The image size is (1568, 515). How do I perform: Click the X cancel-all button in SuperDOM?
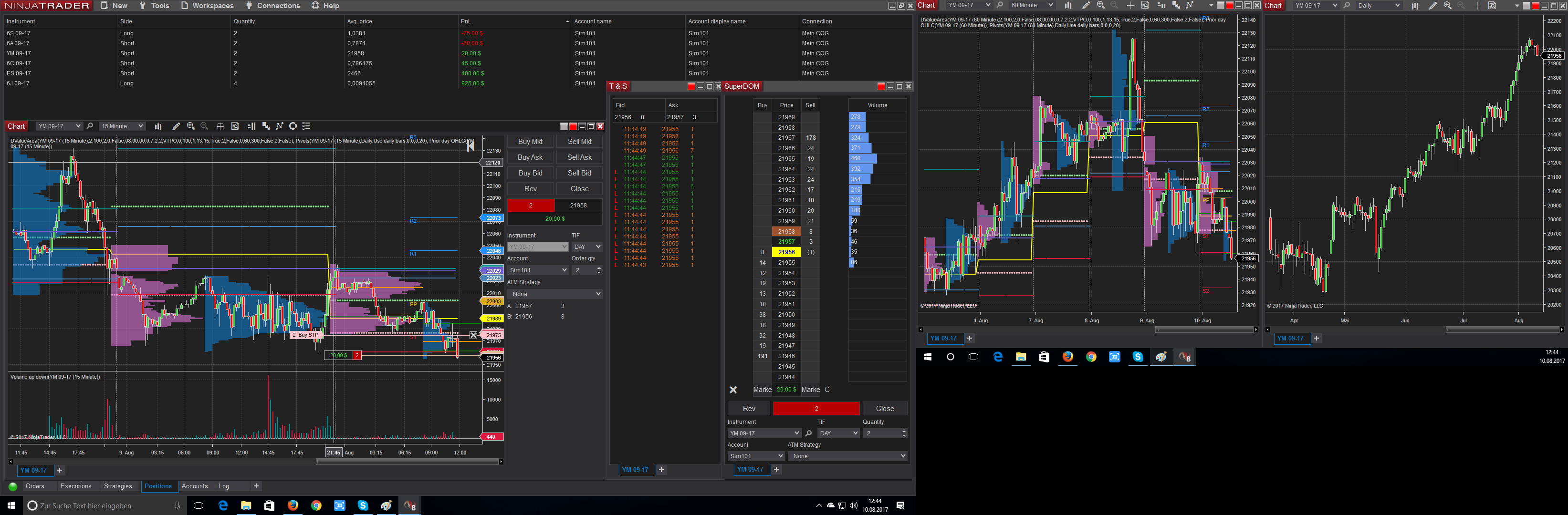[x=733, y=390]
